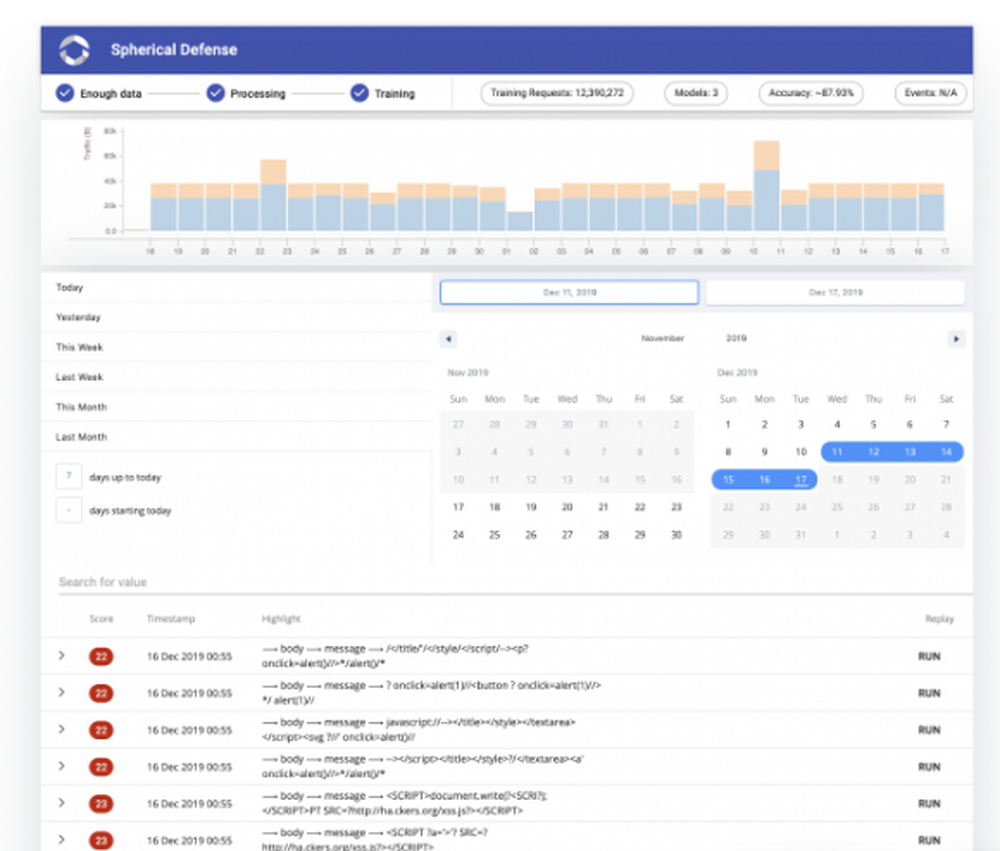The image size is (1000, 851).
Task: Click the days up to today number field
Action: (69, 476)
